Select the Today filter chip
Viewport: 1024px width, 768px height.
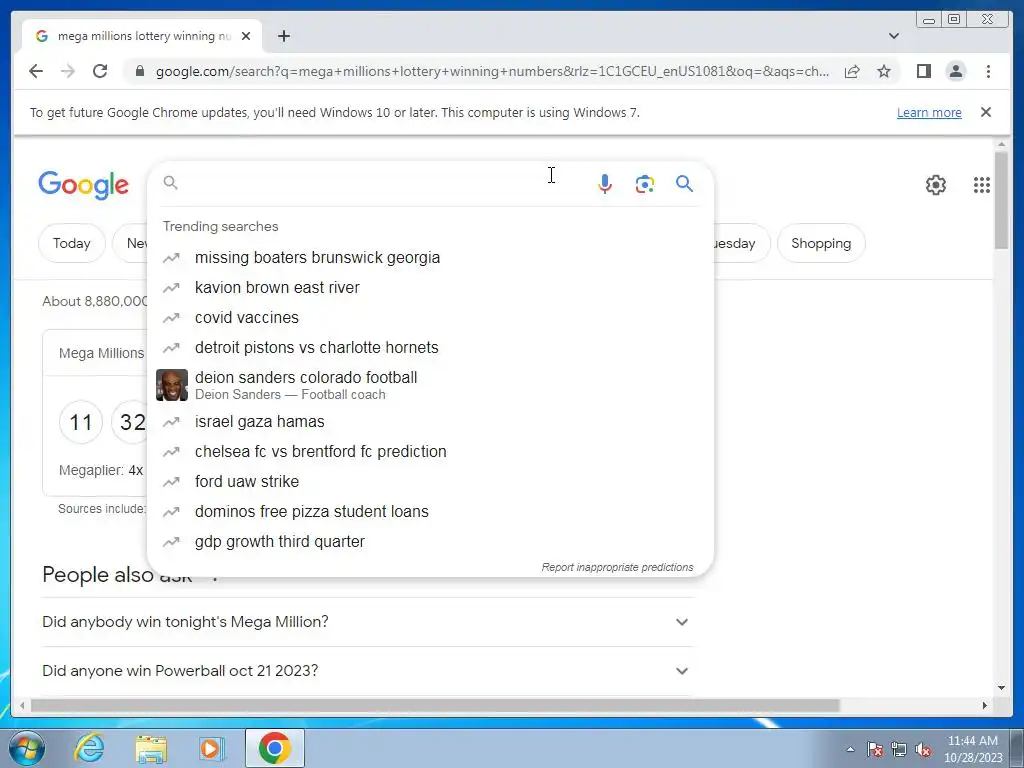(x=71, y=243)
